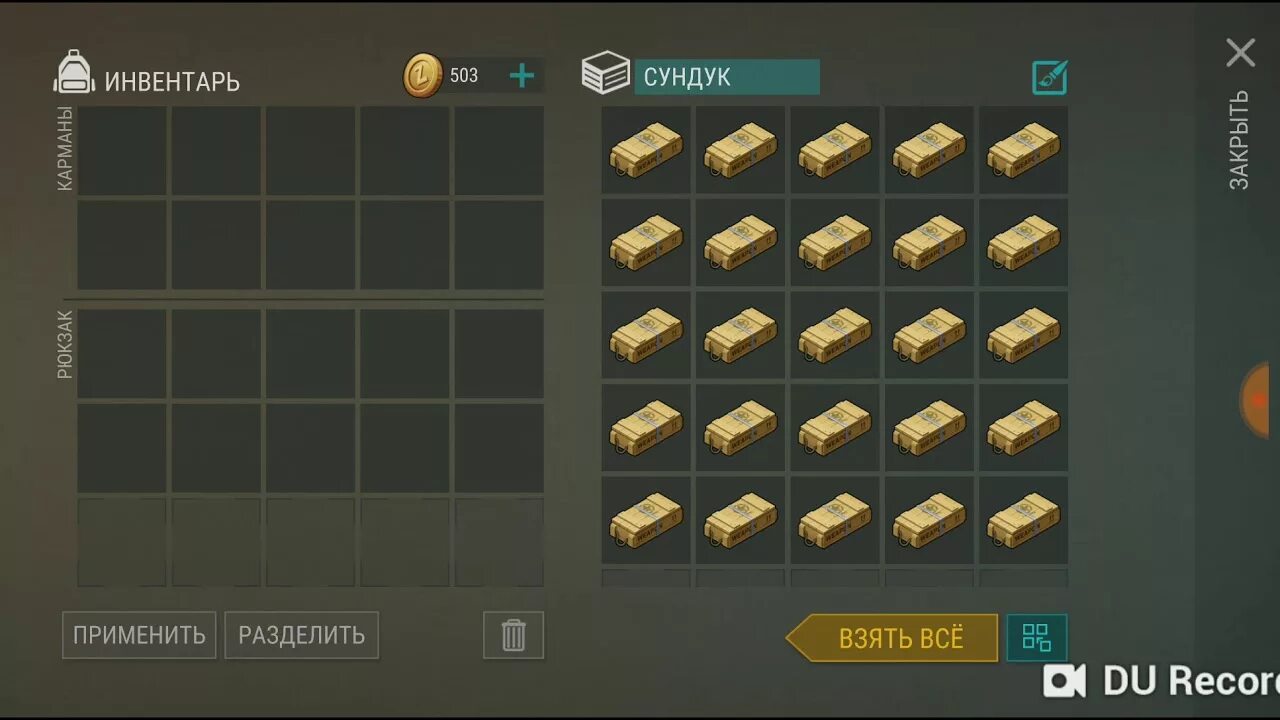Select the last weapon crate in top row
Screen dimensions: 1280x720
[1023, 150]
